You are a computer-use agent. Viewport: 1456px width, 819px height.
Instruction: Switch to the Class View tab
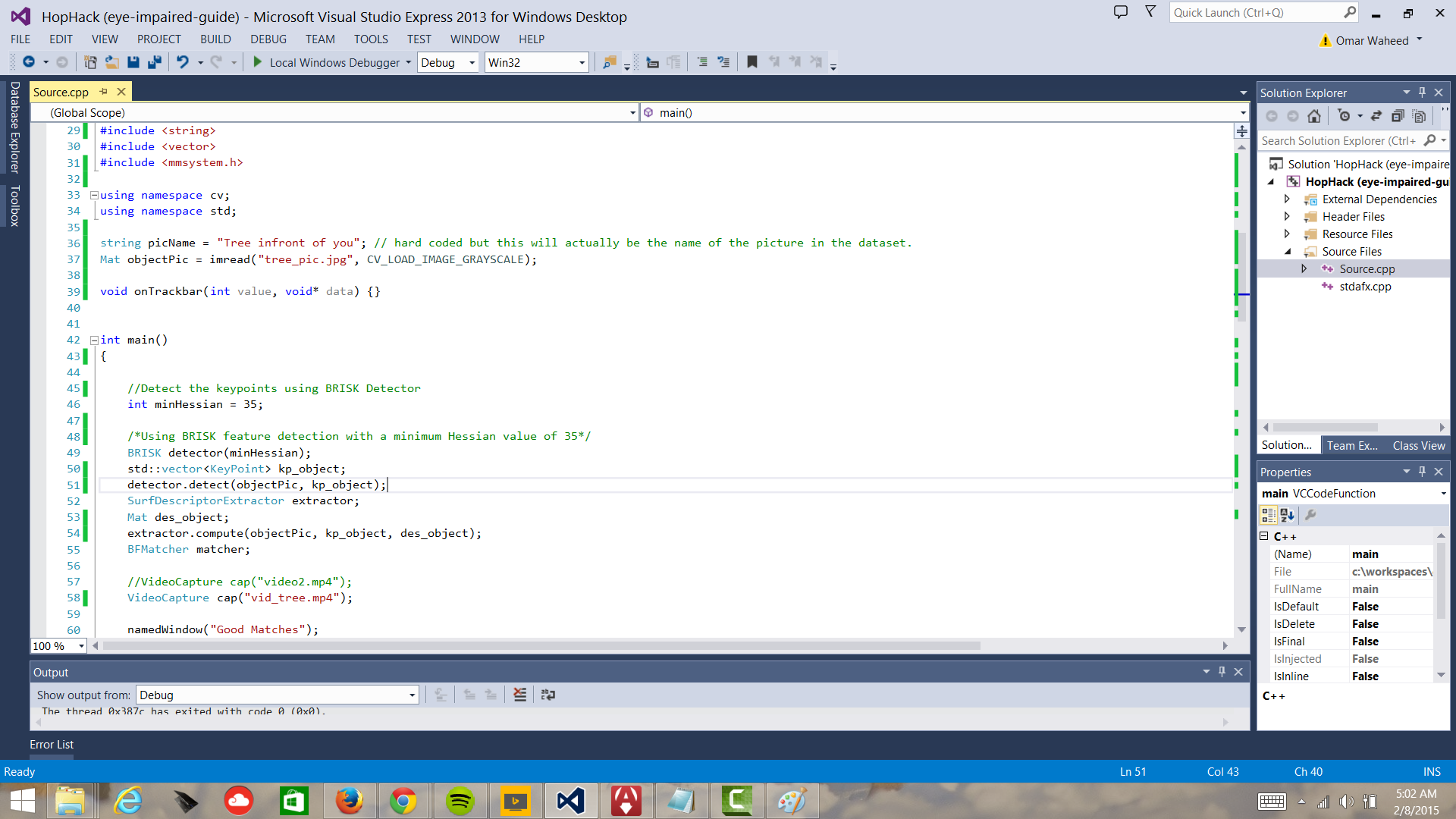point(1418,446)
